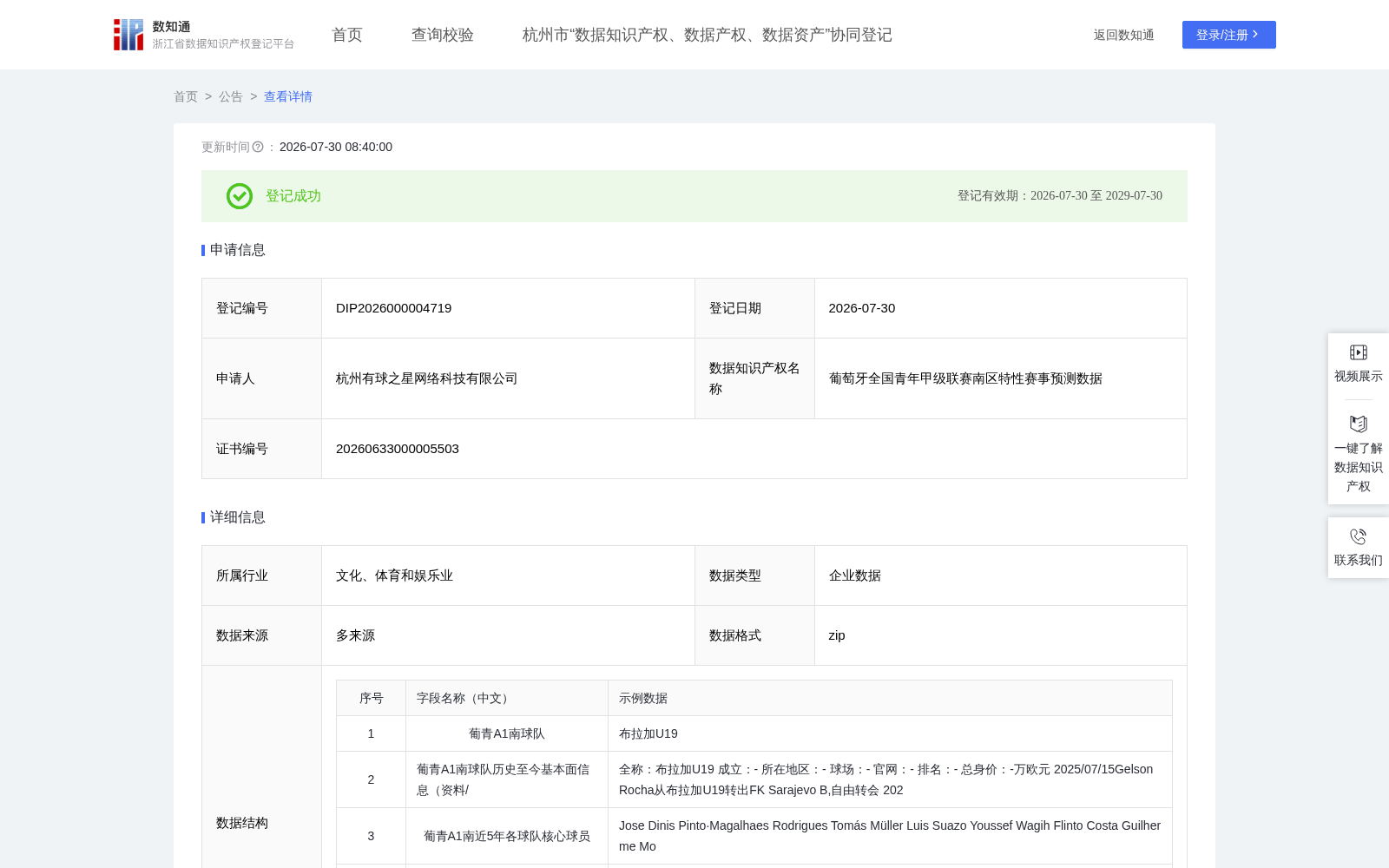Select the title 葡萄牙全国青年甲级联赛南区特性赛事预测数据
Image resolution: width=1389 pixels, height=868 pixels.
click(x=965, y=378)
